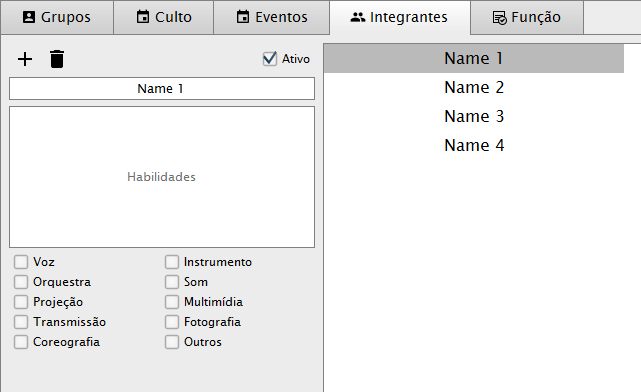Select Name 2 in the members list
The width and height of the screenshot is (641, 392).
click(x=474, y=87)
